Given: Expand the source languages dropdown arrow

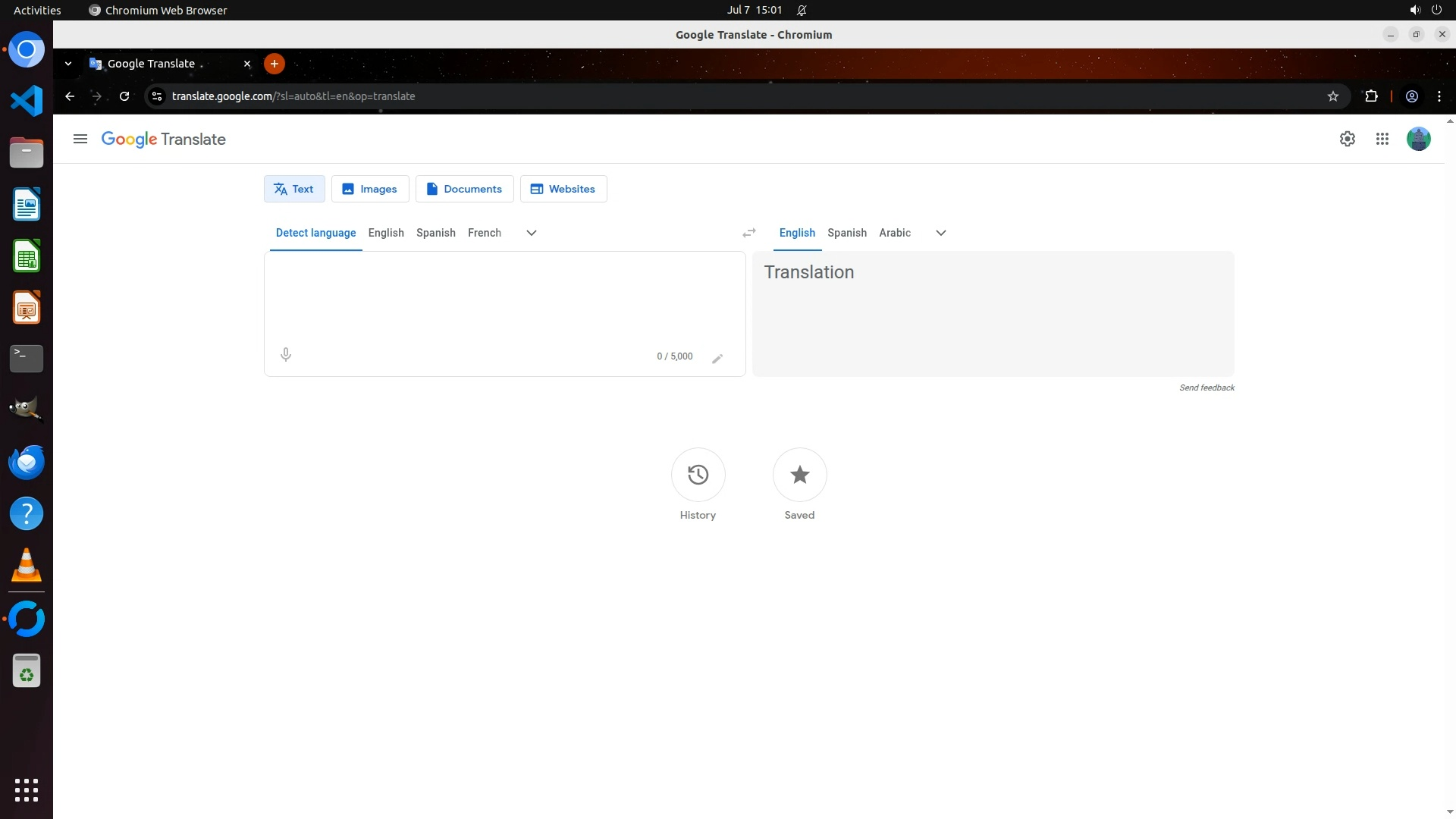Looking at the screenshot, I should click(532, 233).
